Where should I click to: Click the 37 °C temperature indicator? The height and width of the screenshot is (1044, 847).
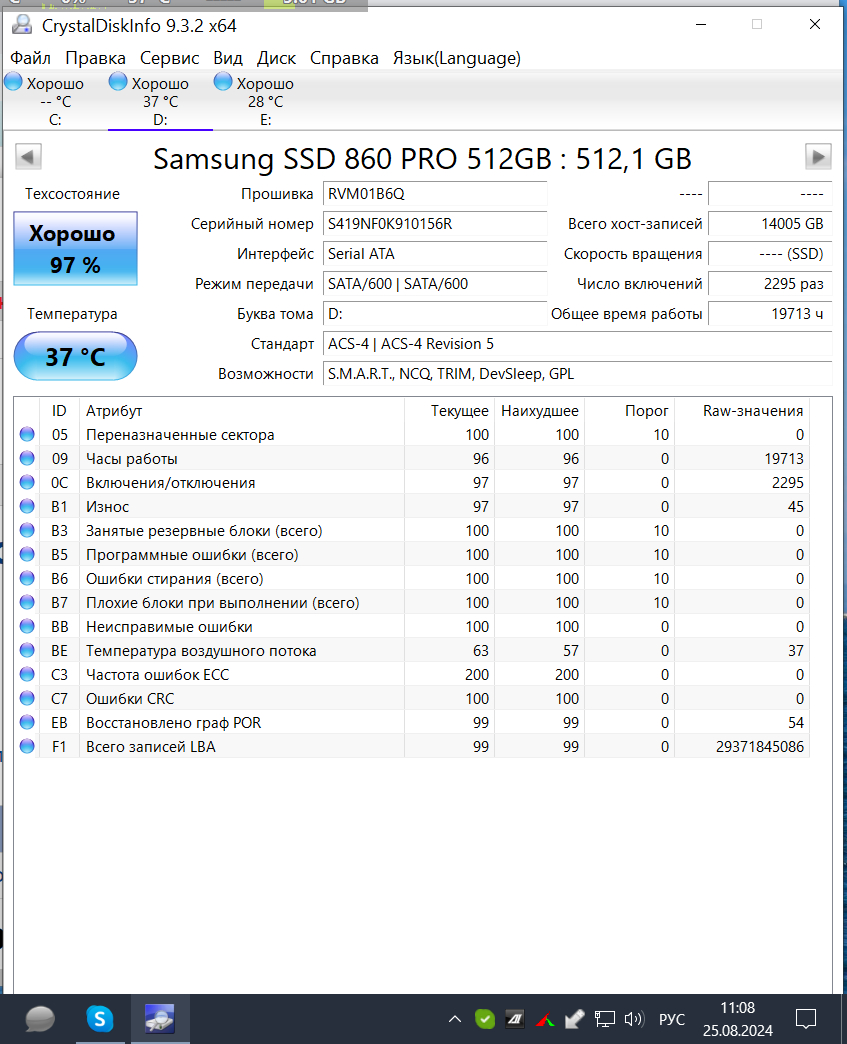(x=75, y=356)
